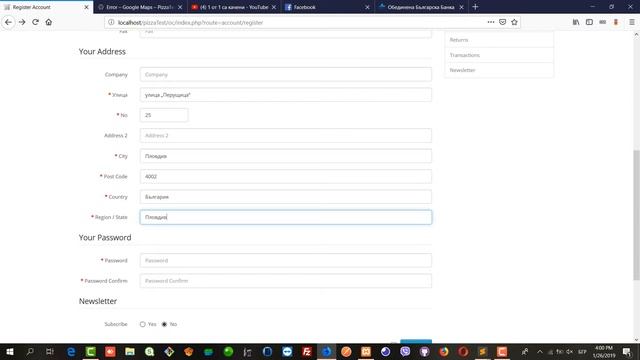Image resolution: width=640 pixels, height=360 pixels.
Task: Show site information for localhost
Action: 111,22
